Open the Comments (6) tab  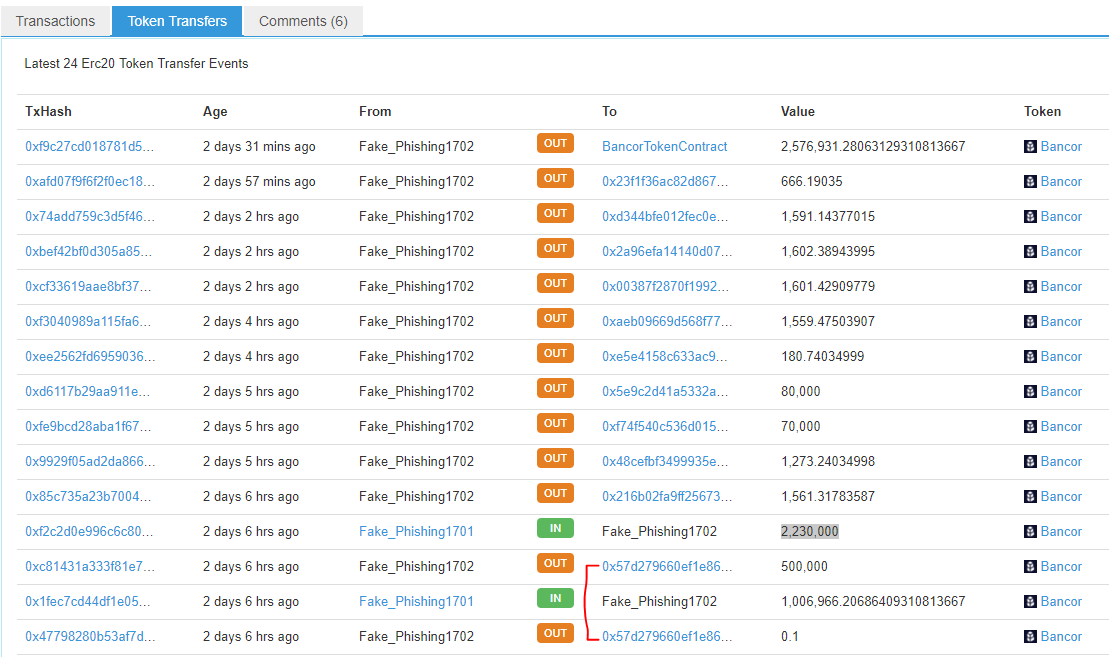coord(303,21)
